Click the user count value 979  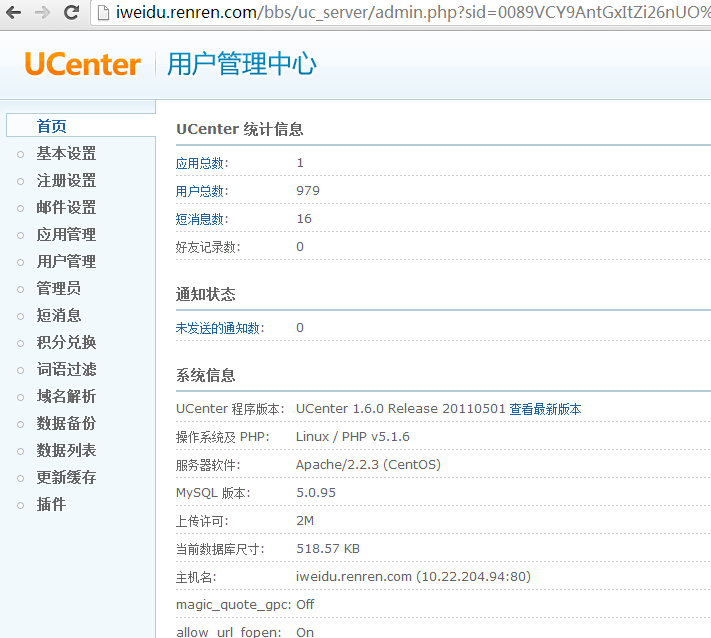[x=308, y=191]
